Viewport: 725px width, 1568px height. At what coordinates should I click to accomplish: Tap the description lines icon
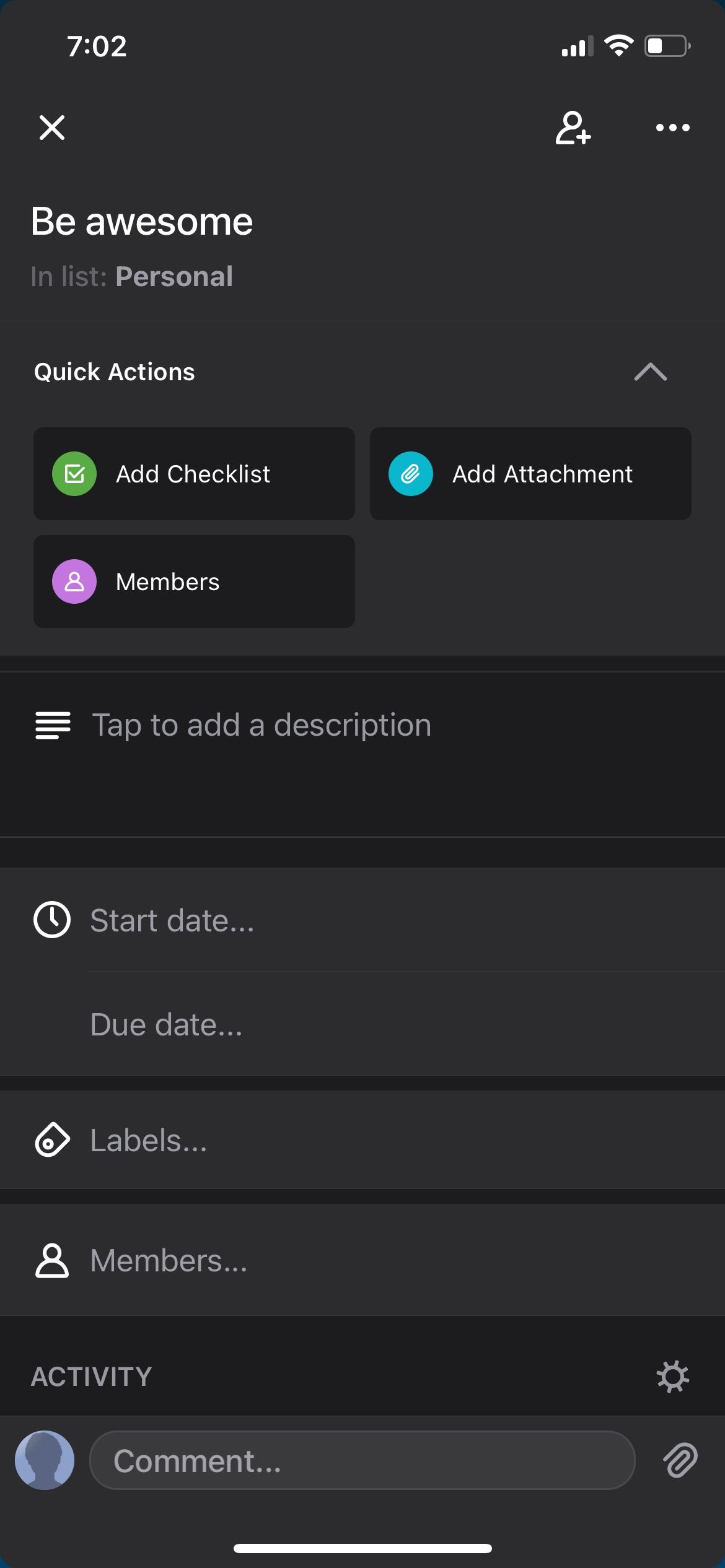click(x=53, y=725)
